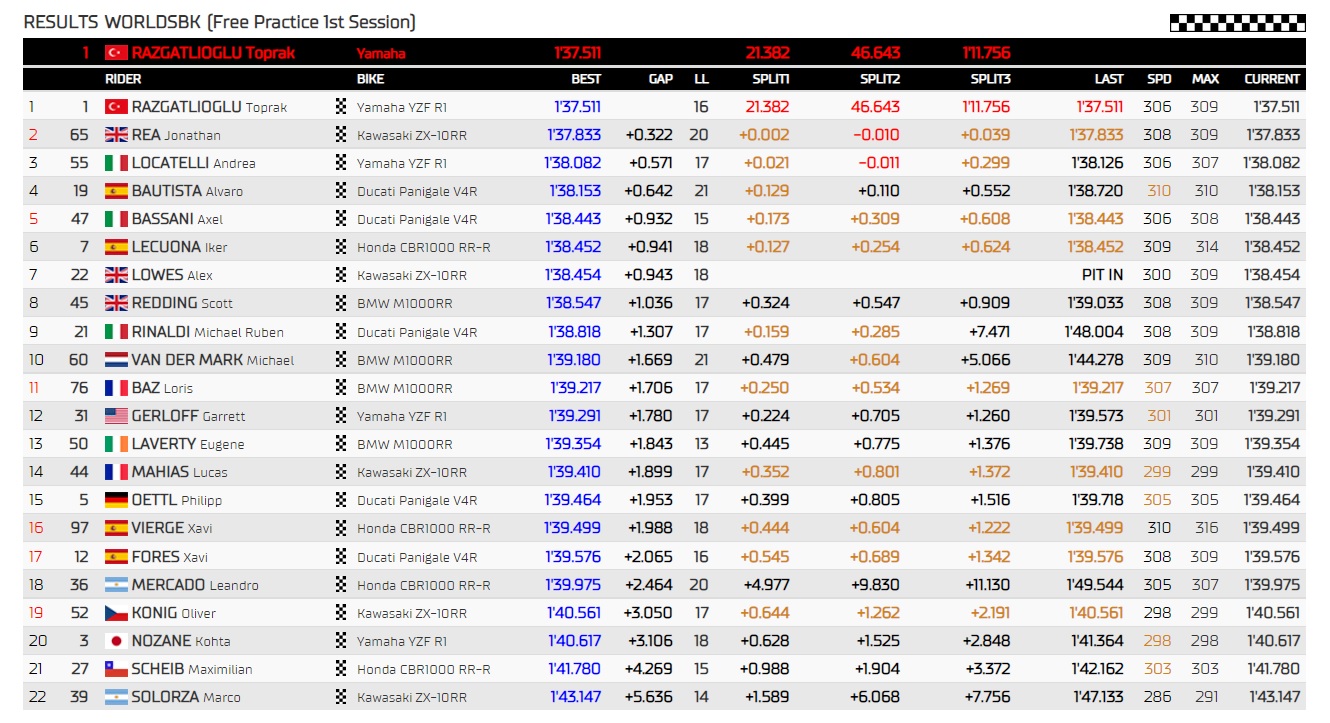The image size is (1330, 723).
Task: Select rider name RINALDI Michael Ruben
Action: 208,331
